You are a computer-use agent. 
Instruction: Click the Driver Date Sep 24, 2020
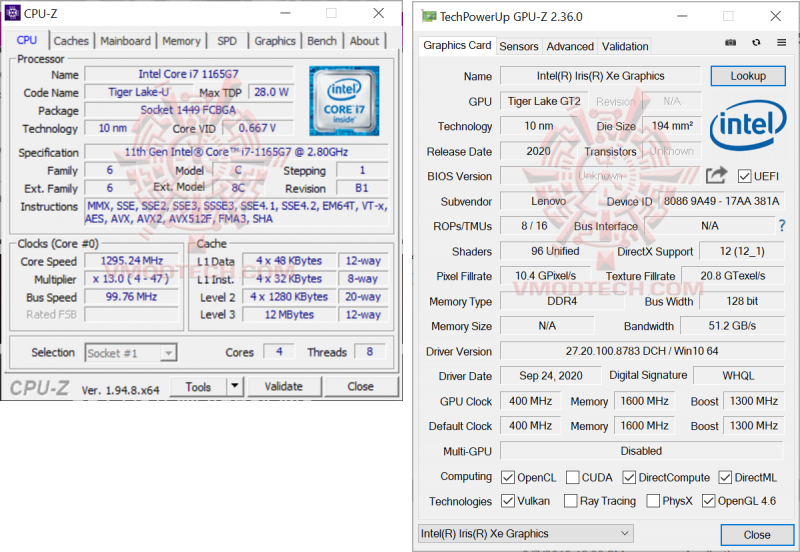point(551,375)
